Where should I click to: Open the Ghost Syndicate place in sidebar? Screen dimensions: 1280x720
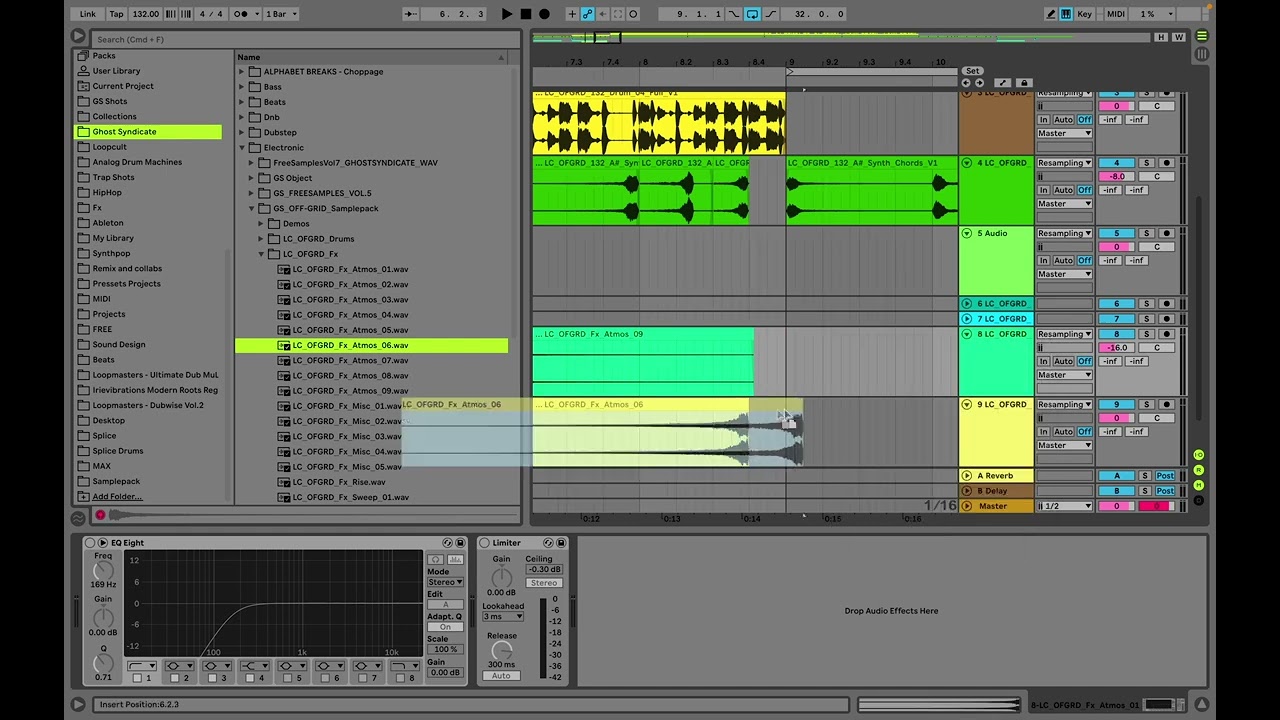point(124,132)
